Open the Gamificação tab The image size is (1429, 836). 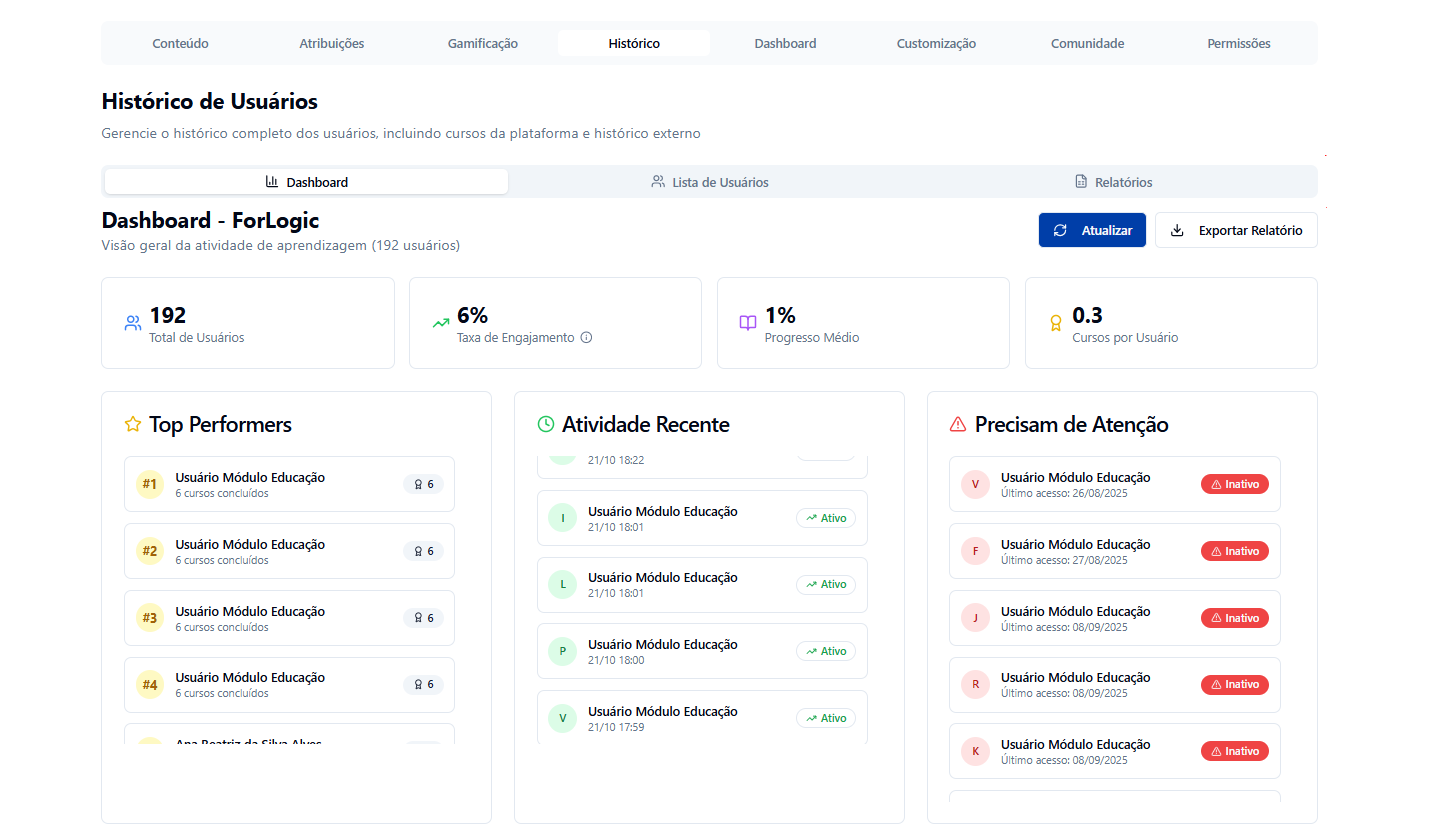click(x=482, y=44)
